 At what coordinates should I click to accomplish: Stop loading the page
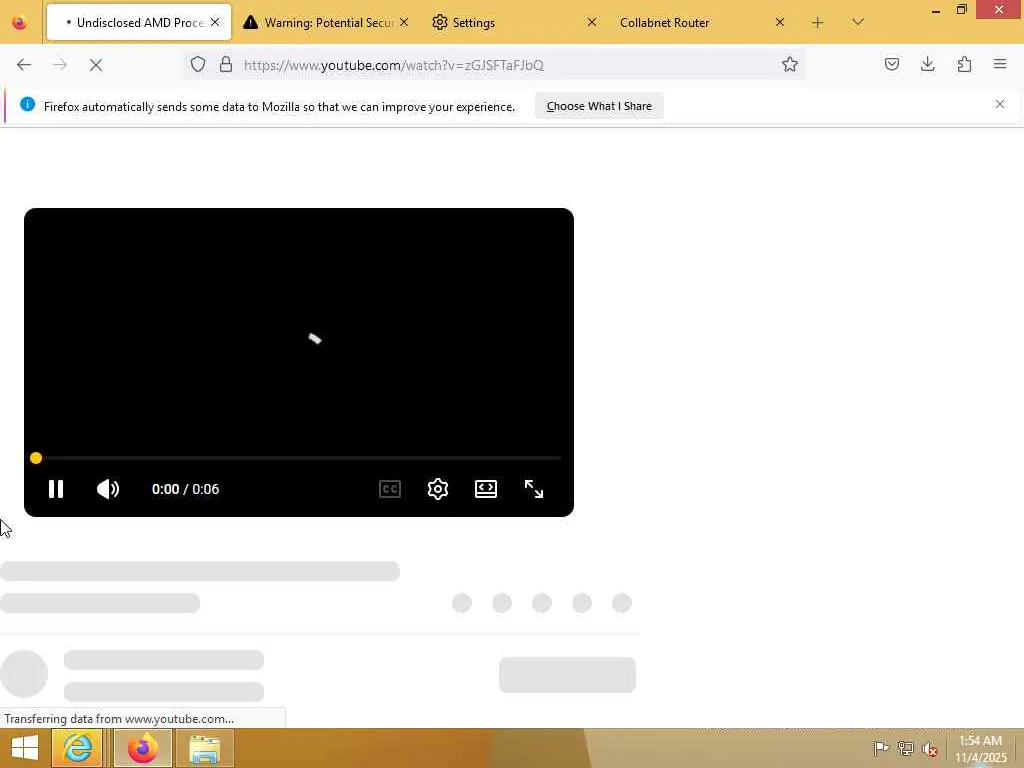click(x=96, y=65)
